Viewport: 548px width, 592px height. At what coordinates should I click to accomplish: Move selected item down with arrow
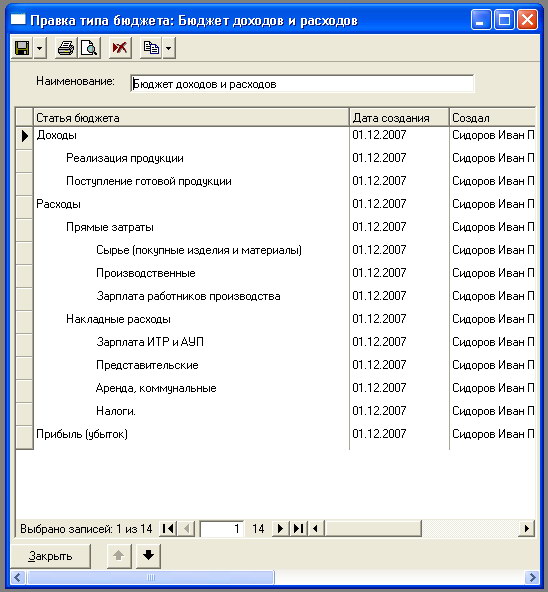pos(148,556)
